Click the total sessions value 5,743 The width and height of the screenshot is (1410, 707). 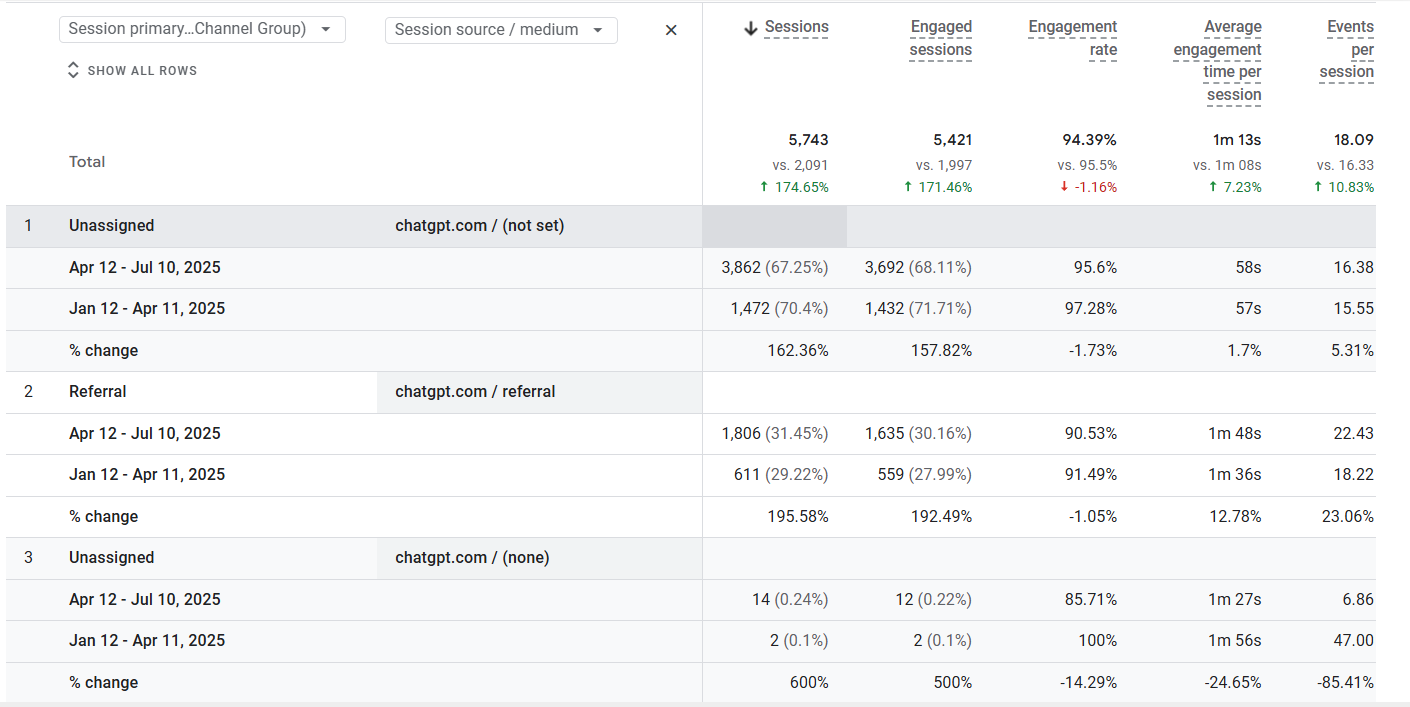click(x=808, y=140)
